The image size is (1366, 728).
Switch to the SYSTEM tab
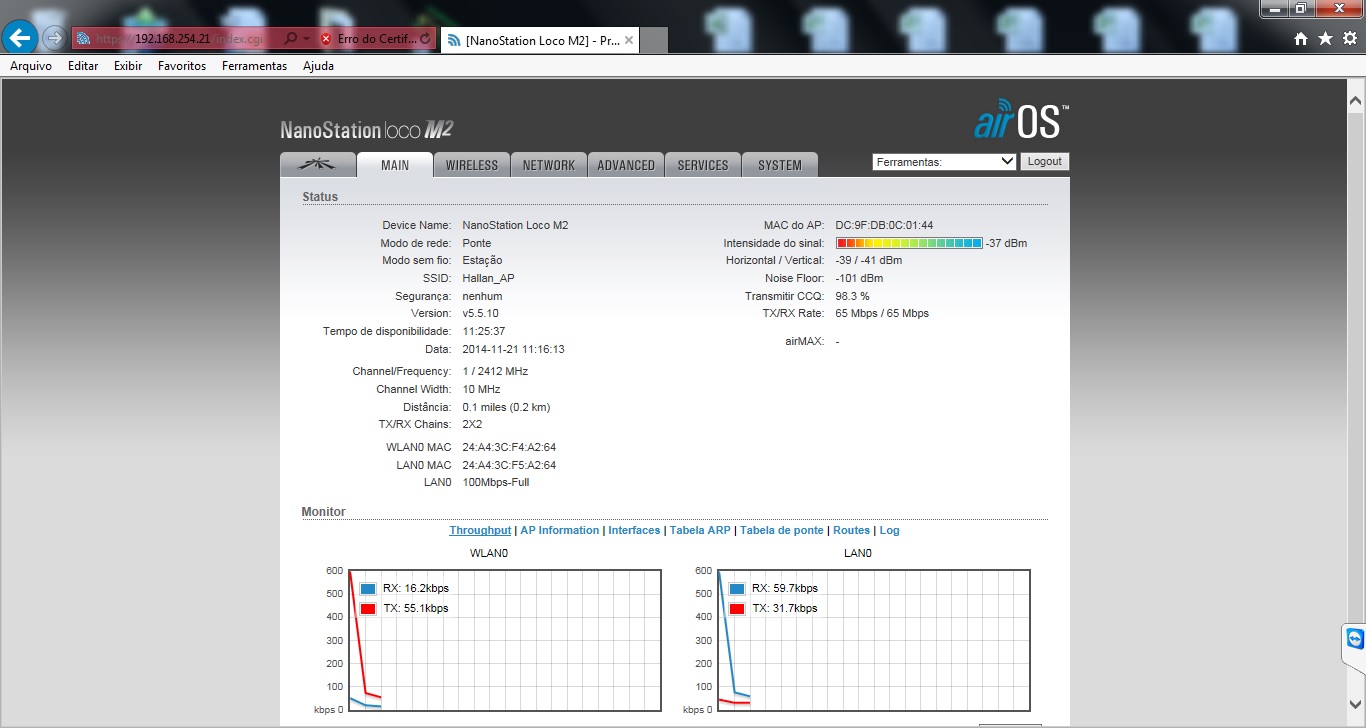(780, 165)
